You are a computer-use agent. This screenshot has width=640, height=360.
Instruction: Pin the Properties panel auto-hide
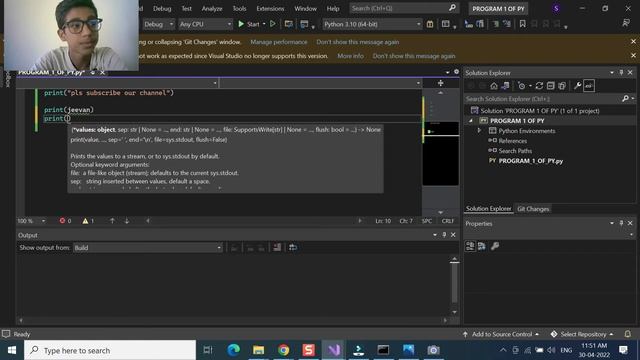coord(621,223)
